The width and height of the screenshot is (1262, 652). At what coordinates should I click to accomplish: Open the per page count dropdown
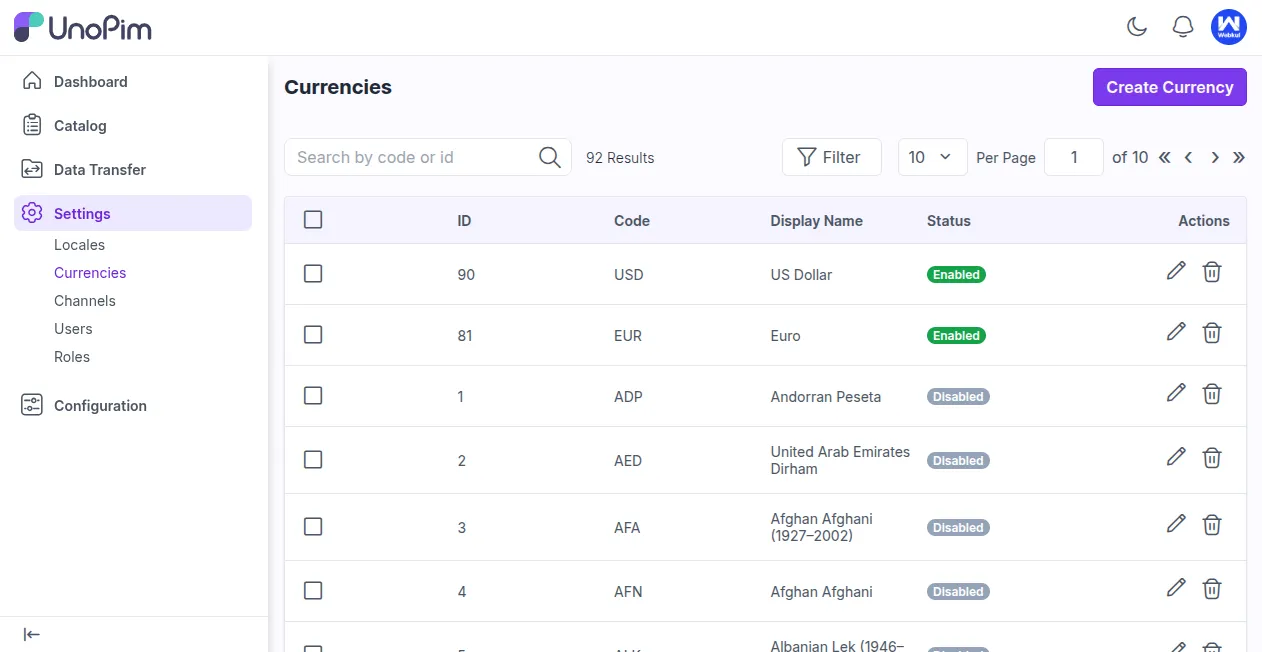point(932,157)
